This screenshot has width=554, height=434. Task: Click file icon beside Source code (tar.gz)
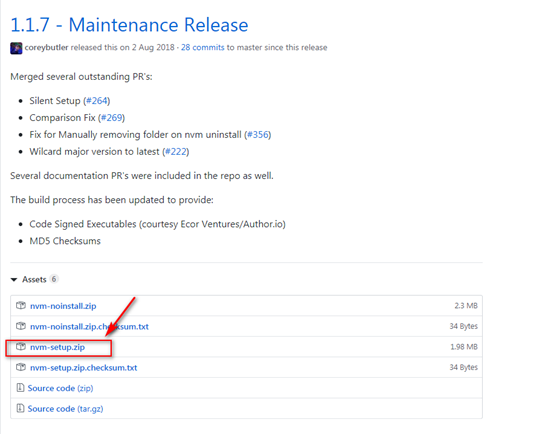point(20,408)
